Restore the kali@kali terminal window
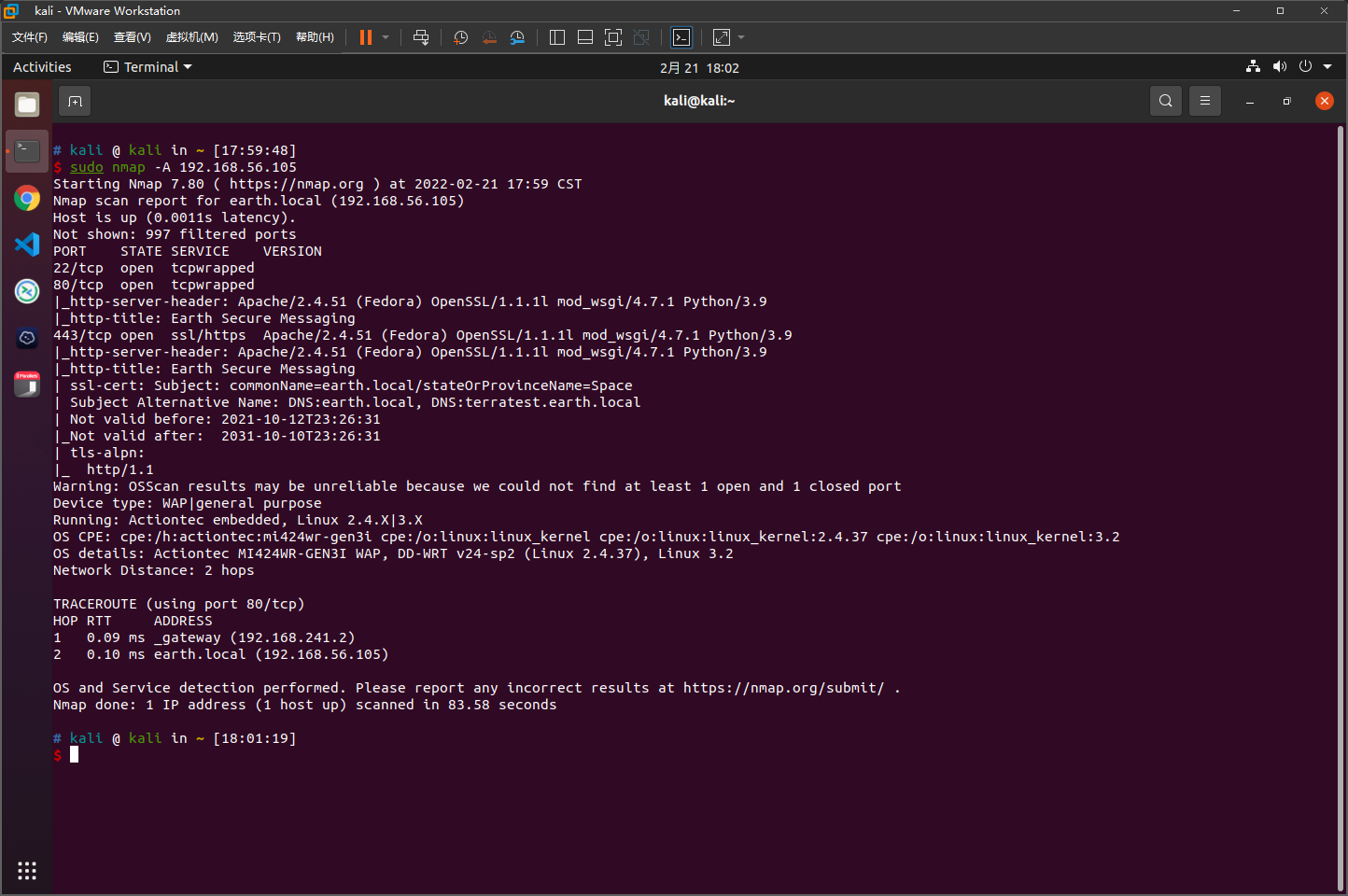This screenshot has height=896, width=1348. pos(1286,101)
